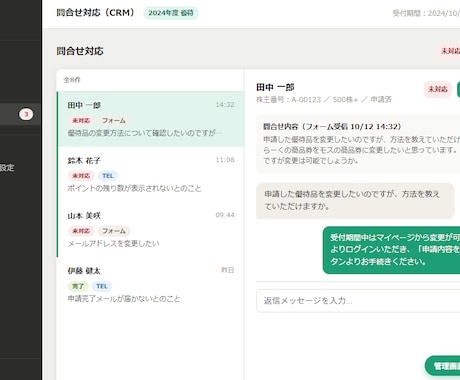Click the フォーム tag in 山本 美咲 row

[x=114, y=231]
